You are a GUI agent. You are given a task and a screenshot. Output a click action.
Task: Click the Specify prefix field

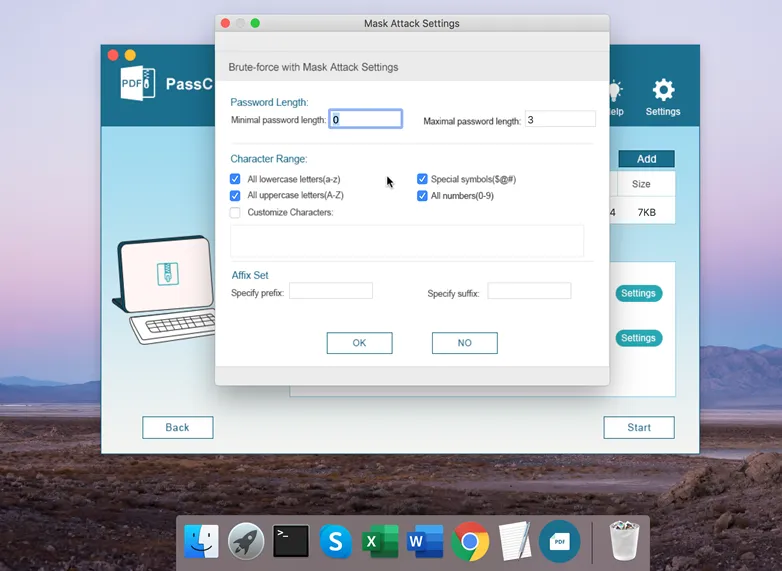click(x=331, y=291)
